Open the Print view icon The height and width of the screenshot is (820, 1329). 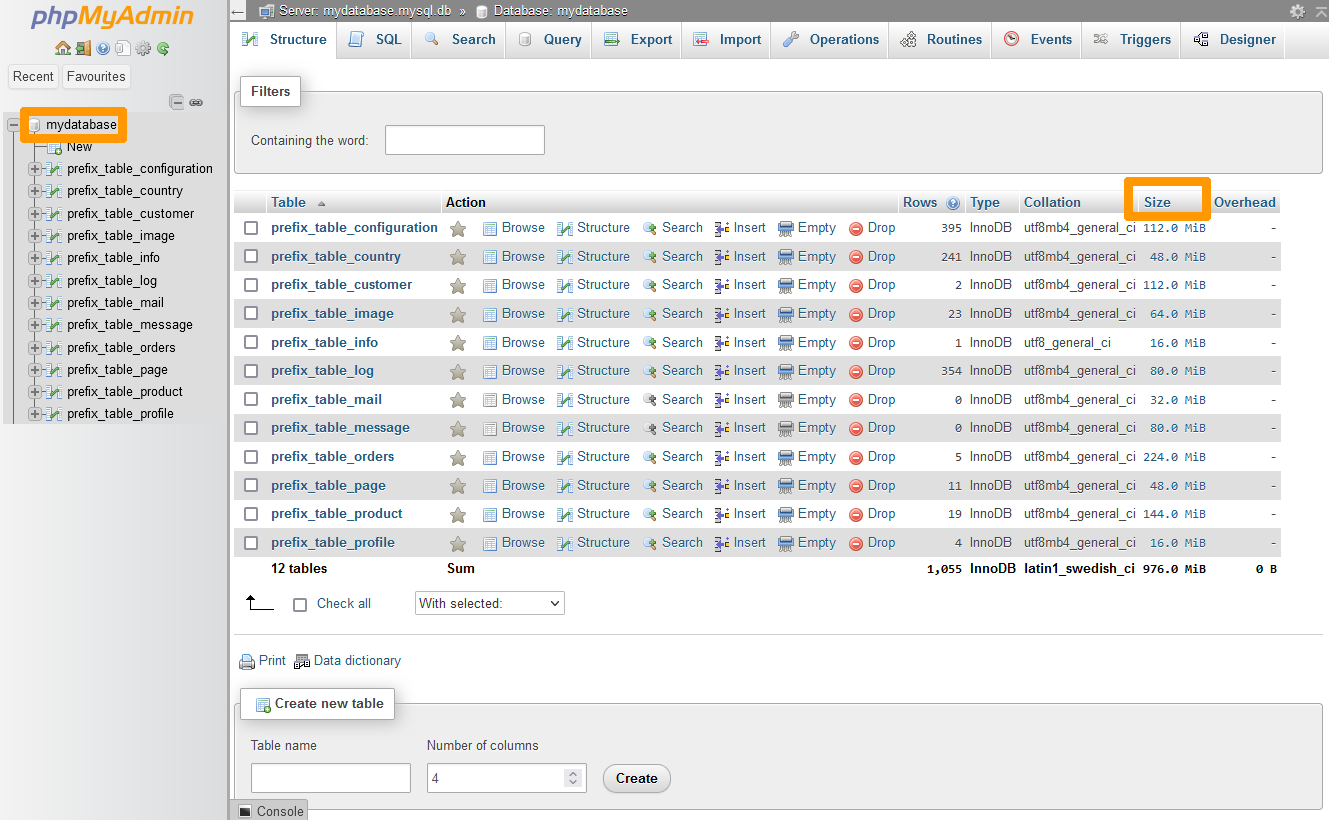(x=262, y=660)
